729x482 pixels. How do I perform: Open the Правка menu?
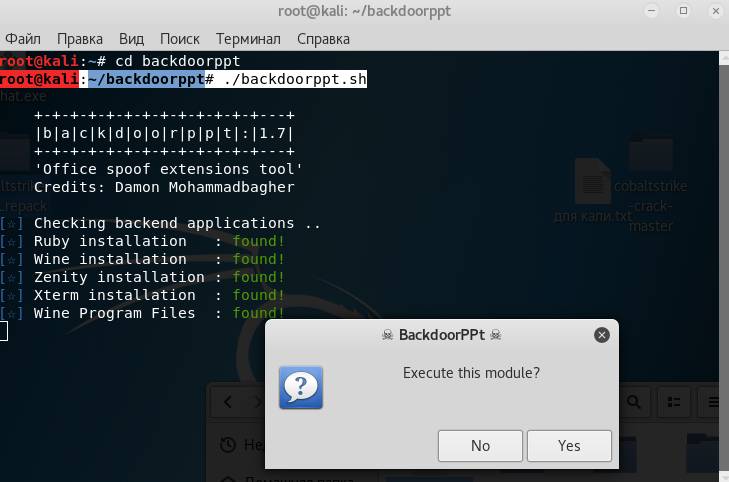click(80, 39)
